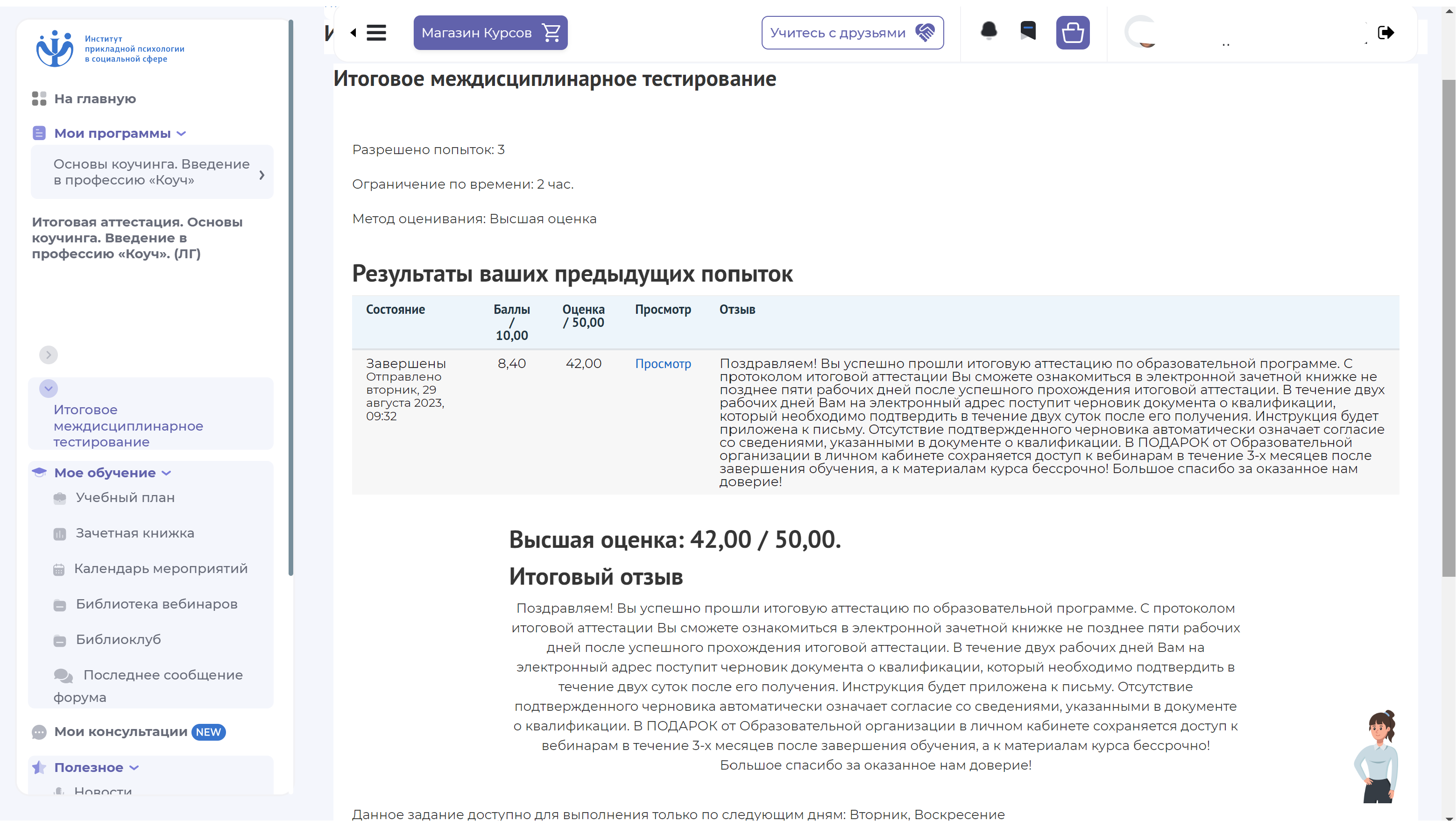Expand the collapsed section round chevron
The height and width of the screenshot is (821, 1456).
[x=49, y=354]
